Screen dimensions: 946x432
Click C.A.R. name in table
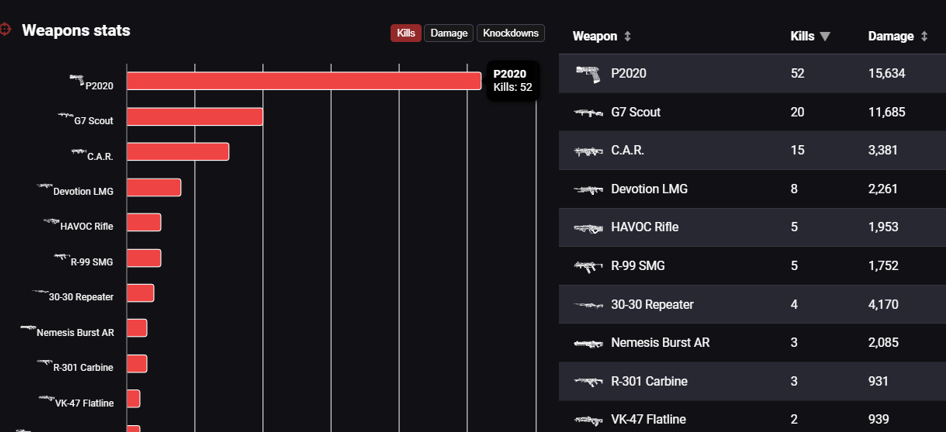coord(627,150)
